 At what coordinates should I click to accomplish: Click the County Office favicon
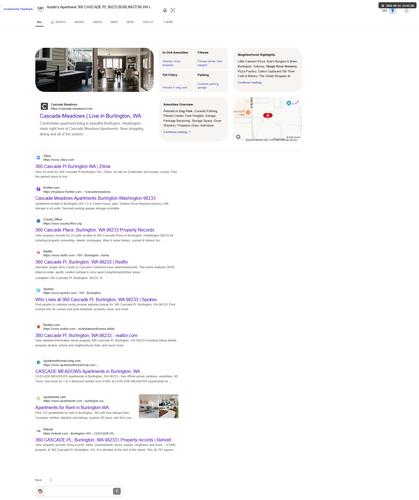38,221
